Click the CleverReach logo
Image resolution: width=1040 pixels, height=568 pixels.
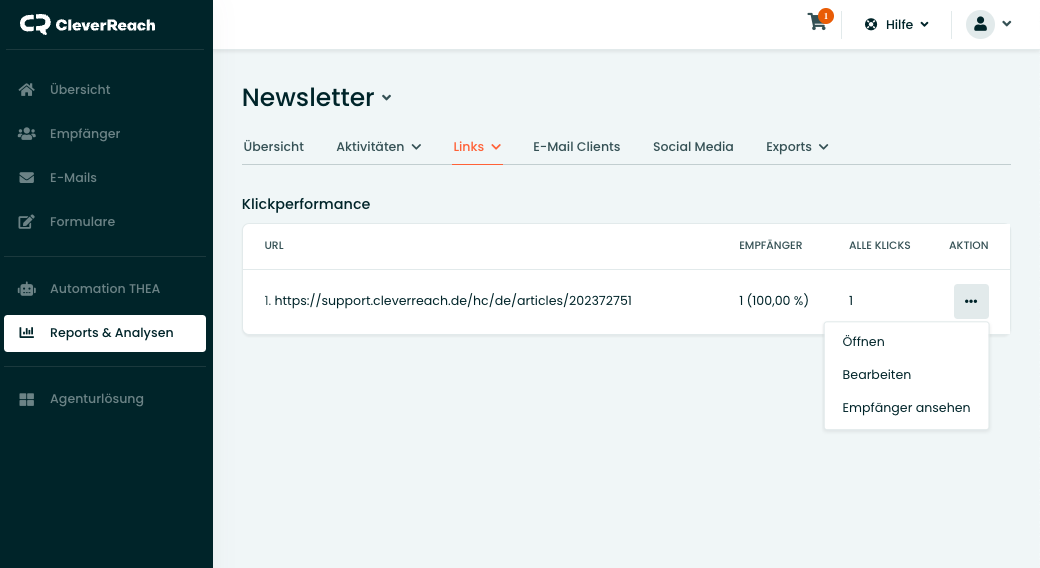[88, 25]
